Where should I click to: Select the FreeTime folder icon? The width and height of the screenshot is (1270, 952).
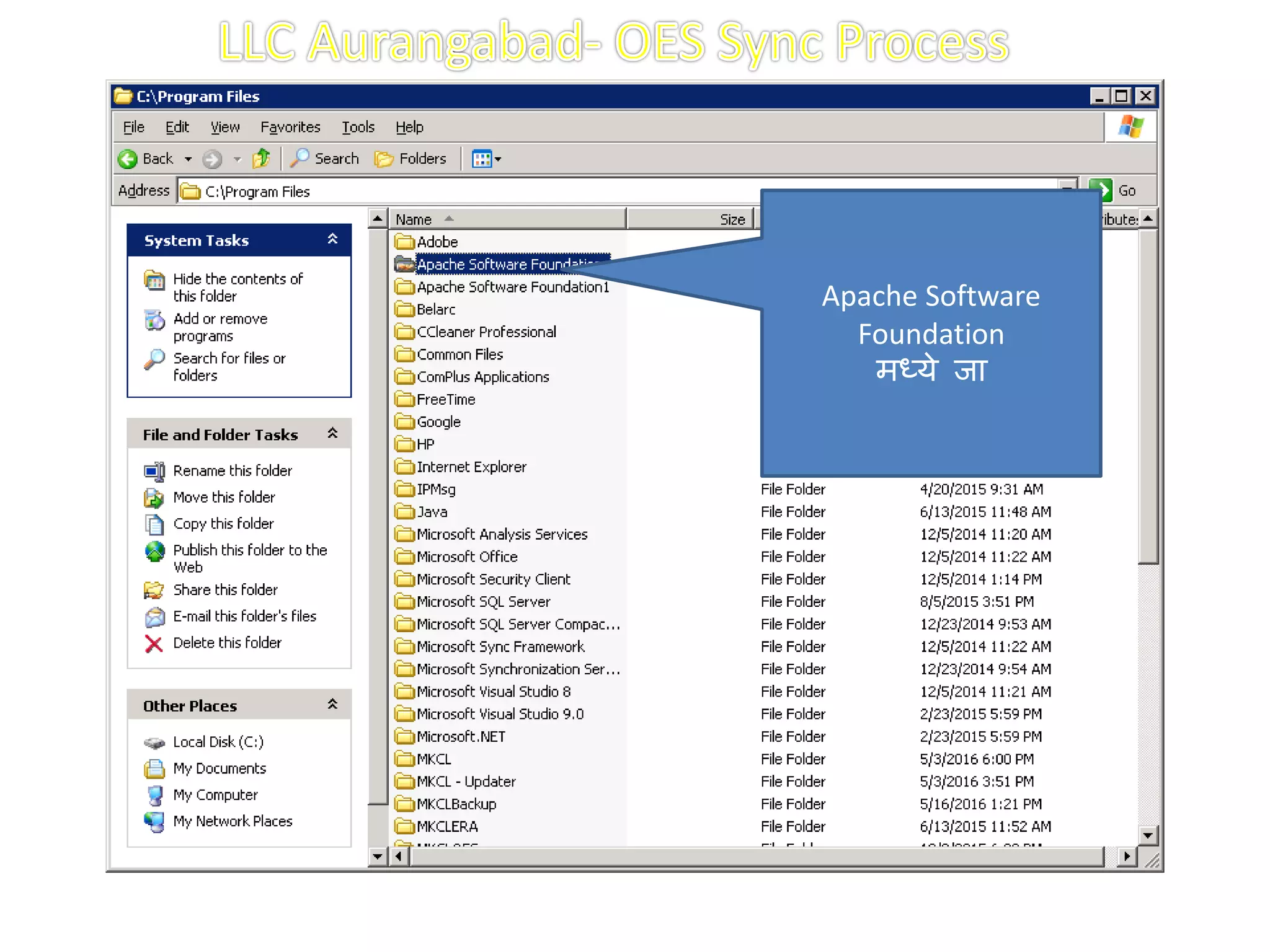pyautogui.click(x=404, y=399)
